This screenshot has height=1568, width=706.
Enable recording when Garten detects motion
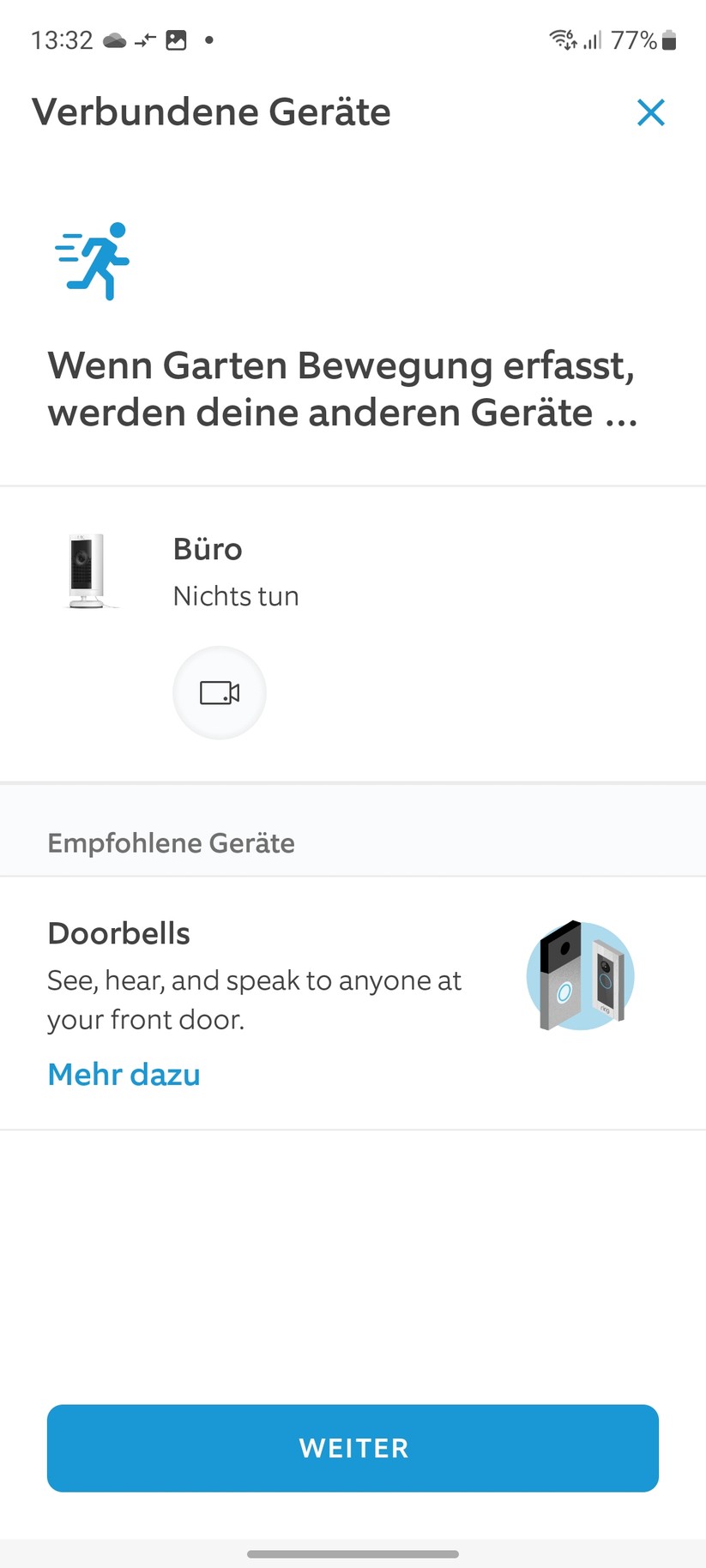219,693
